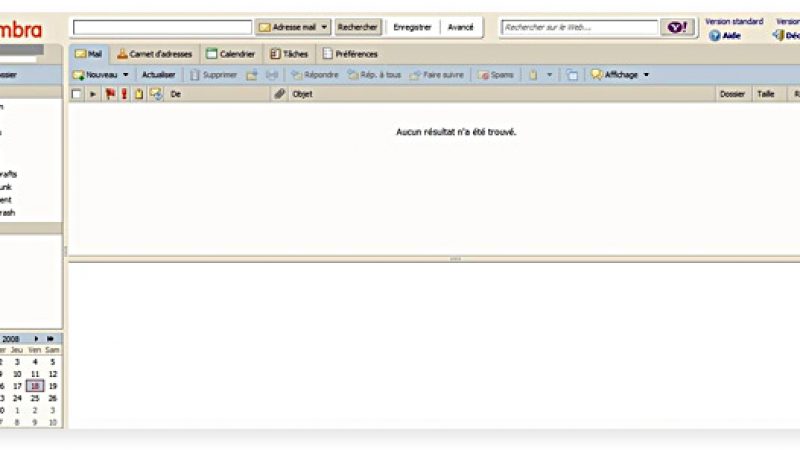Viewport: 800px width, 450px height.
Task: Go to next month in mini calendar
Action: coord(36,339)
